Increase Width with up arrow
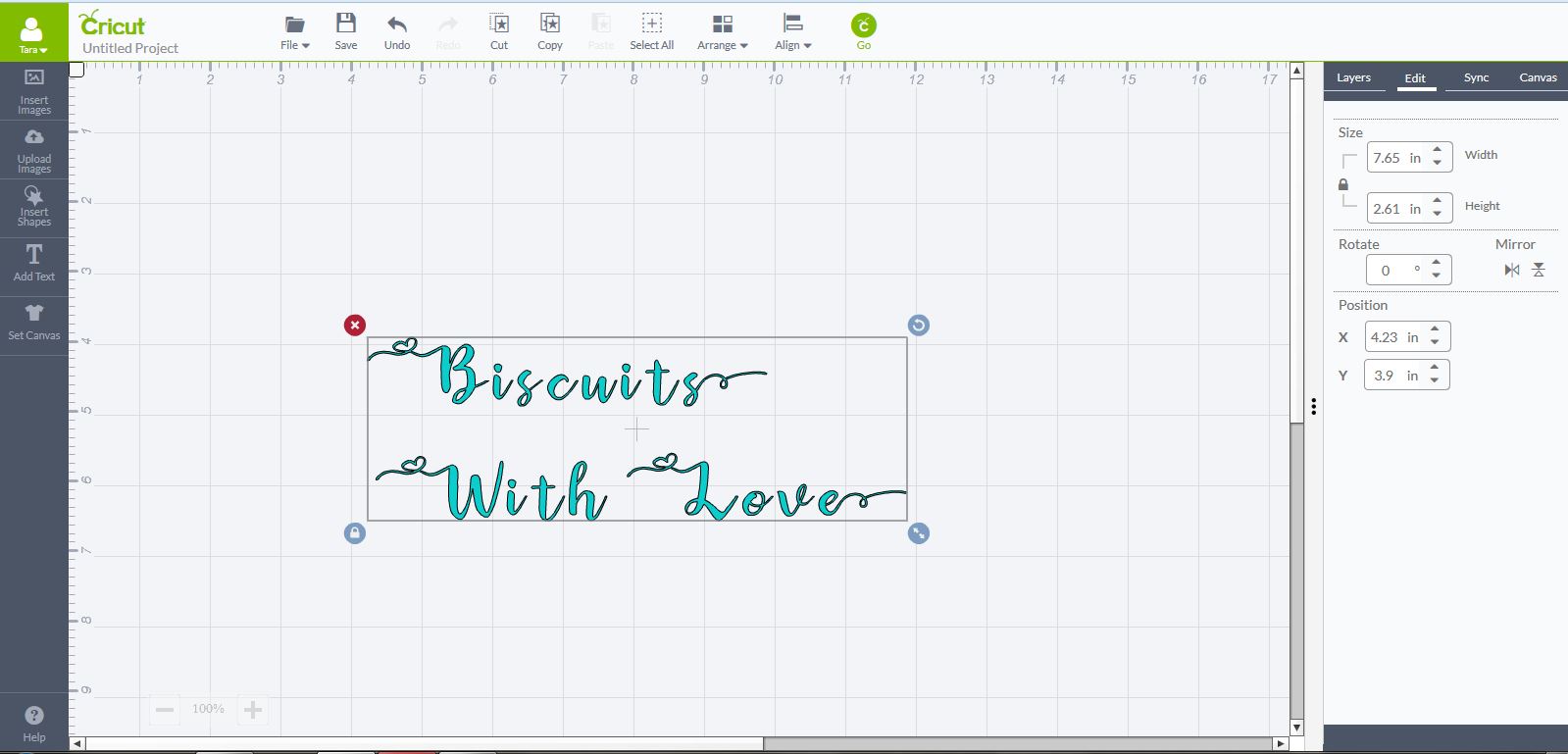This screenshot has width=1568, height=754. tap(1438, 150)
